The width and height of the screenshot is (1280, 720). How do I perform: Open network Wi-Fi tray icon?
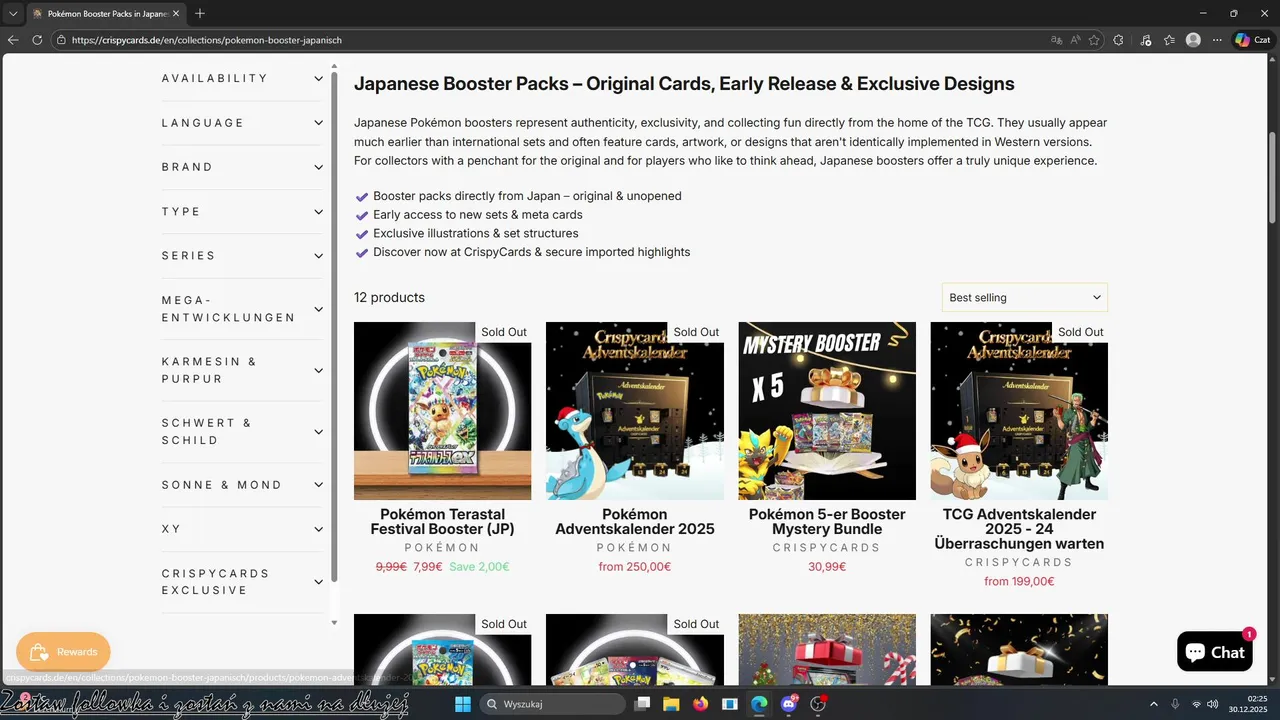pyautogui.click(x=1196, y=704)
